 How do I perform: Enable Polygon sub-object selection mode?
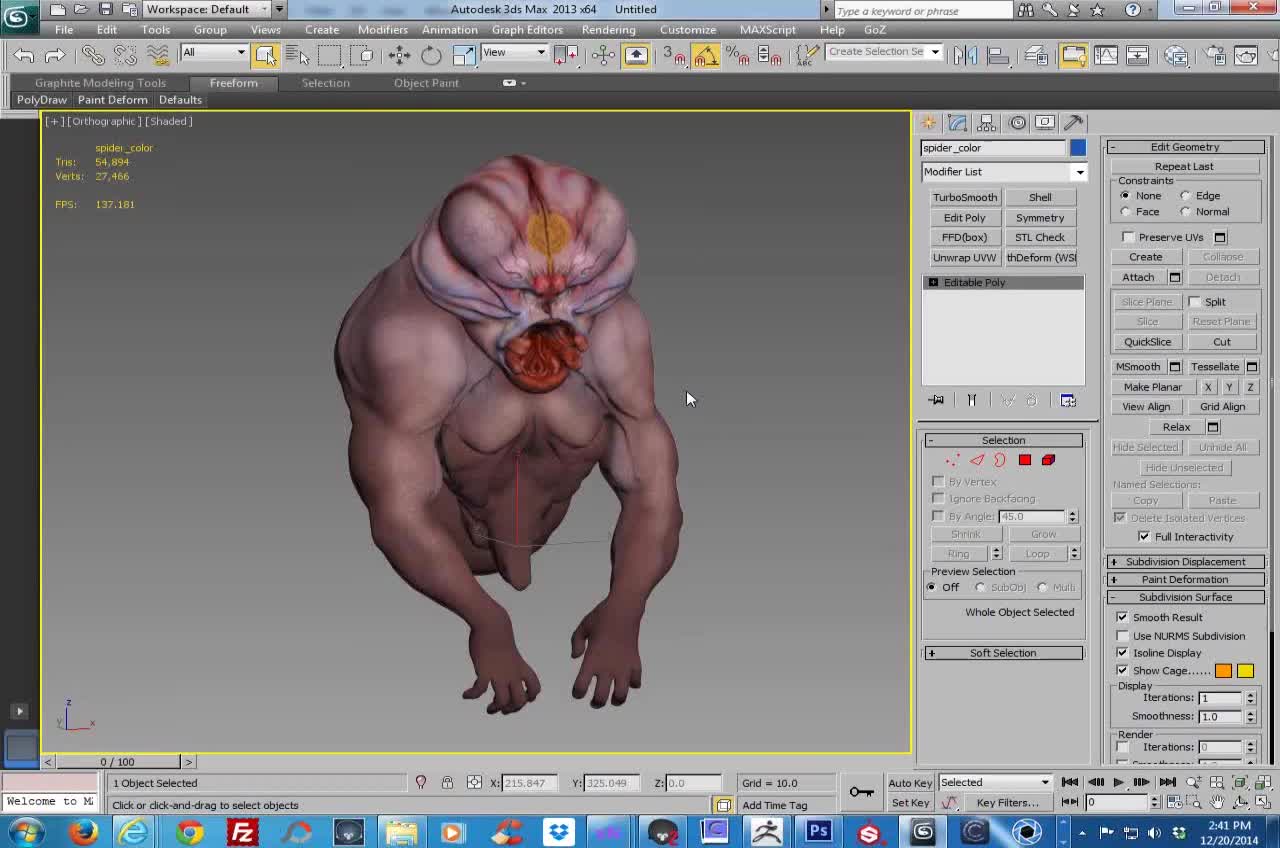[x=1025, y=460]
